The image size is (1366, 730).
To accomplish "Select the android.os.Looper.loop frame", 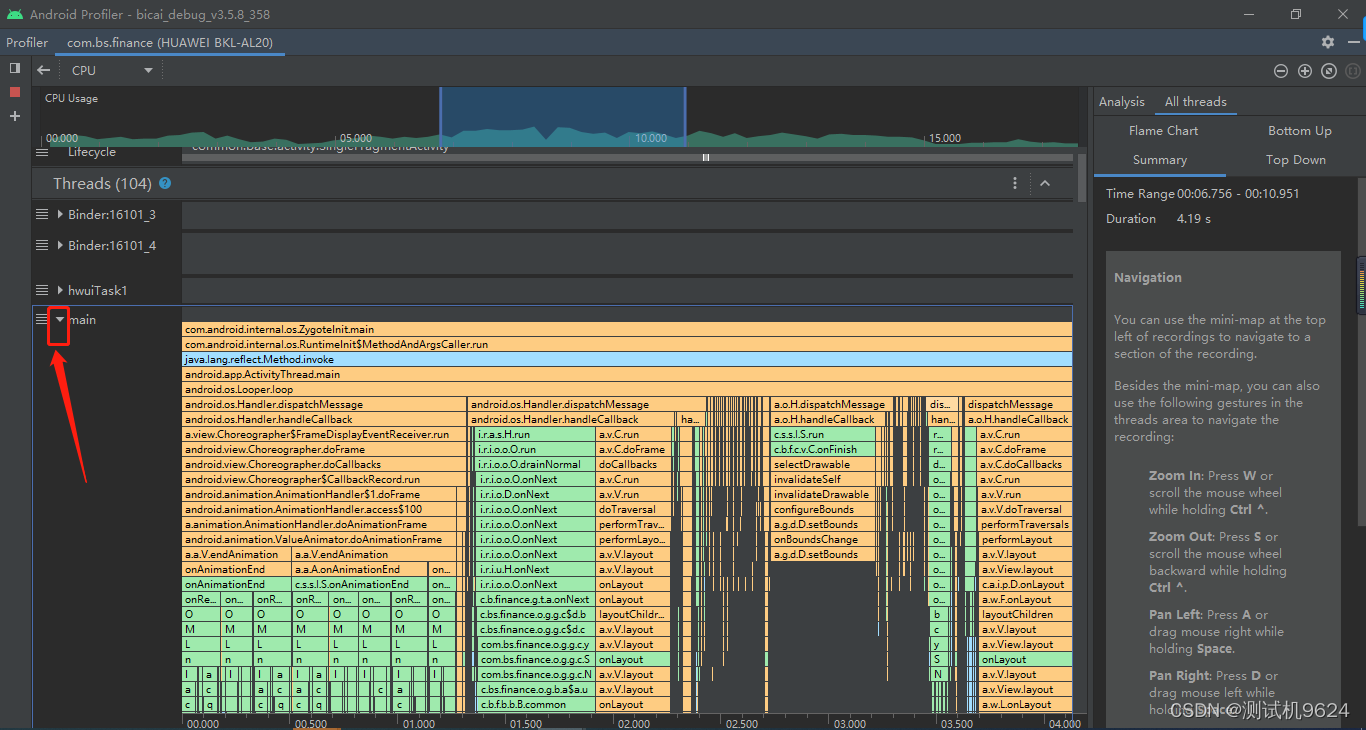I will point(627,389).
